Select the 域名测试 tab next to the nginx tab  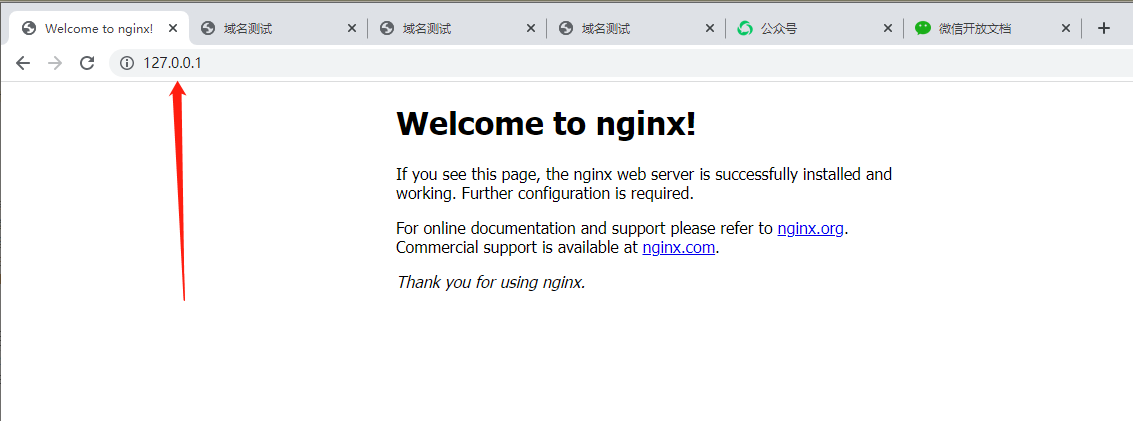tap(278, 28)
